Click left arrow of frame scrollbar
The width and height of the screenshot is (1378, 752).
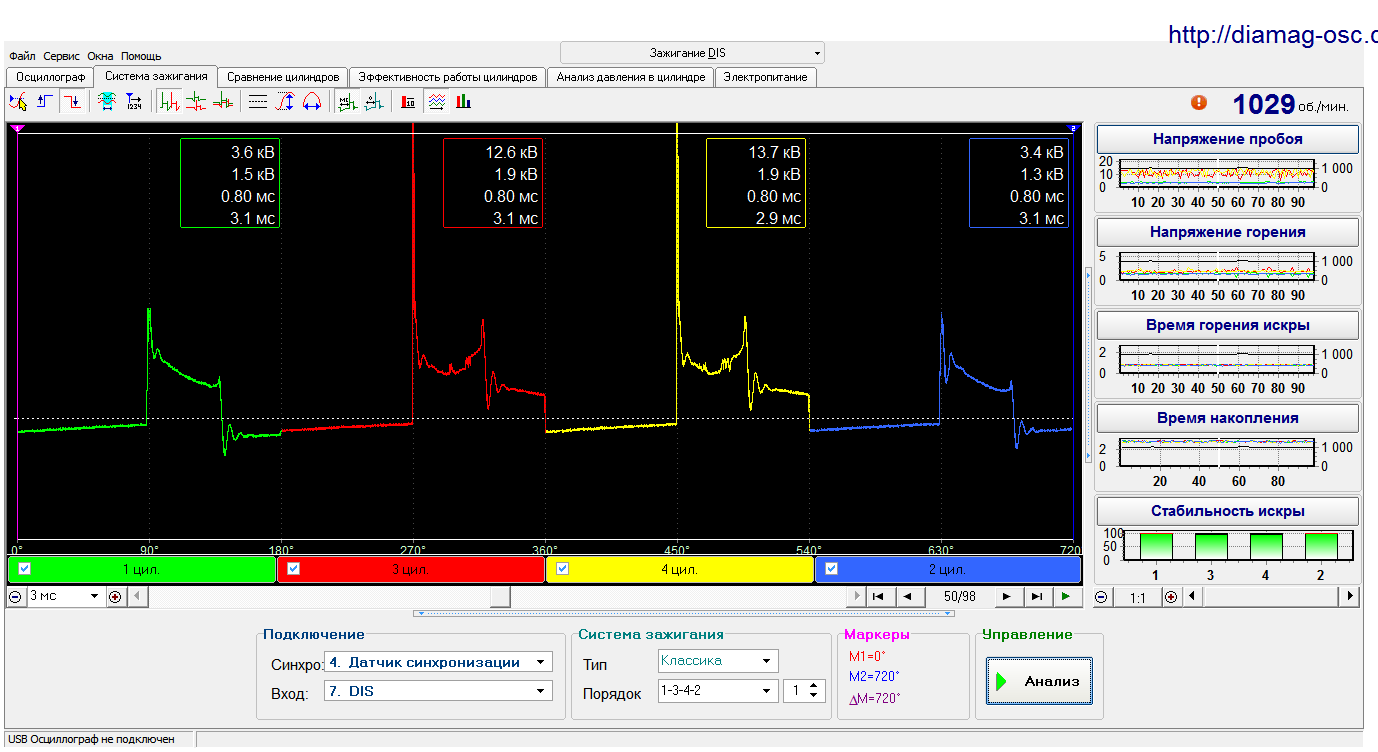pos(137,596)
